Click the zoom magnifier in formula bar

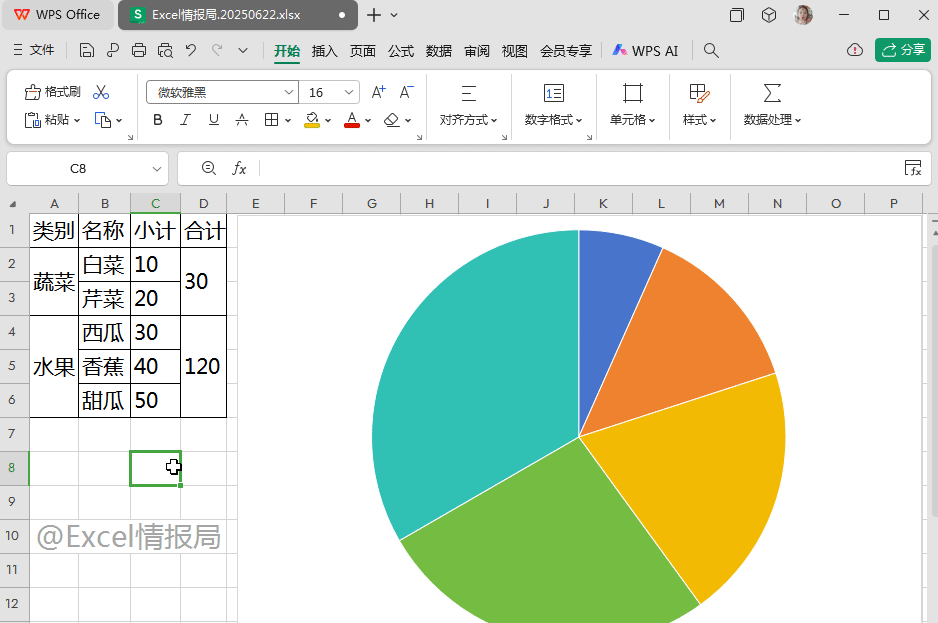208,168
